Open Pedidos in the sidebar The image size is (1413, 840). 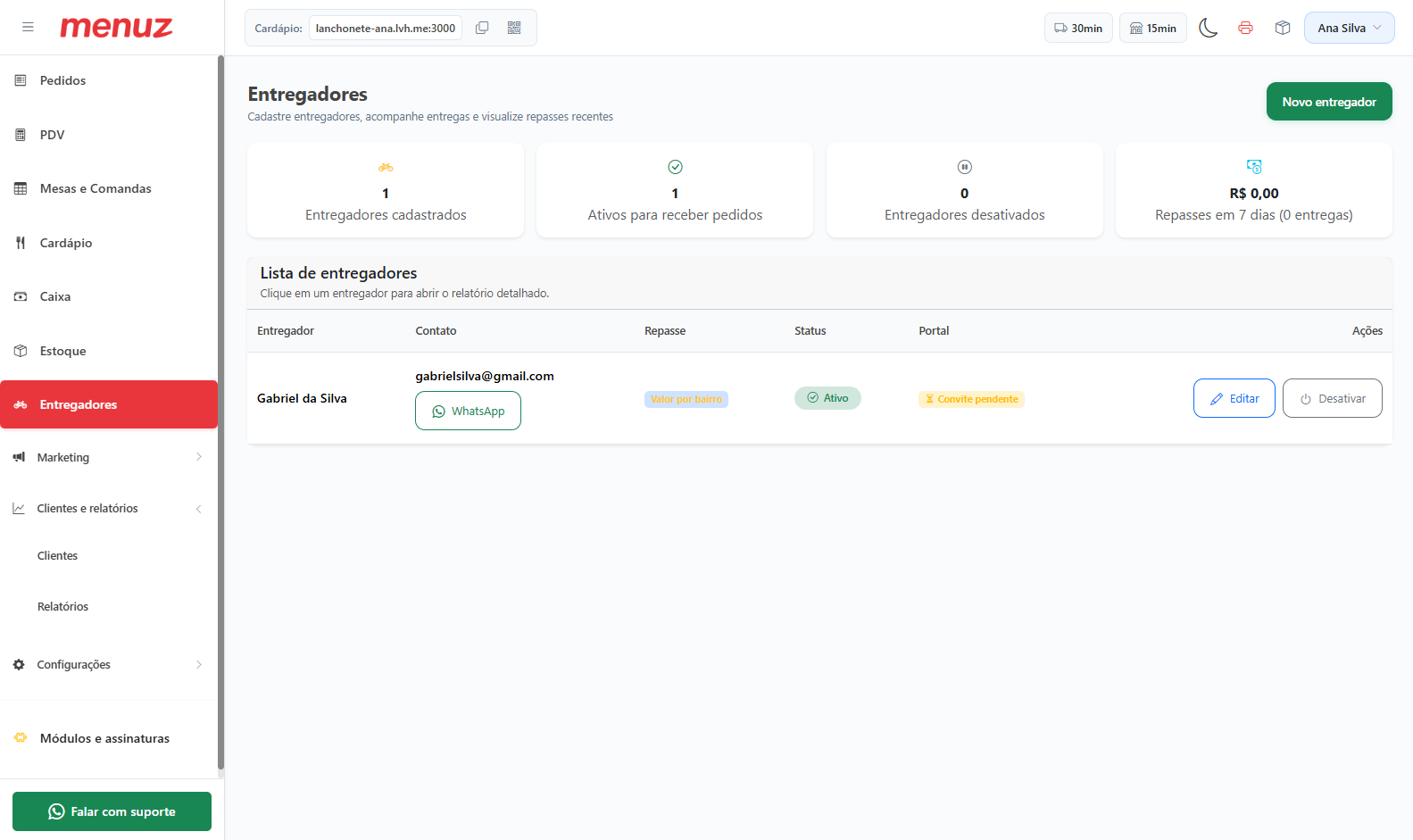point(109,80)
